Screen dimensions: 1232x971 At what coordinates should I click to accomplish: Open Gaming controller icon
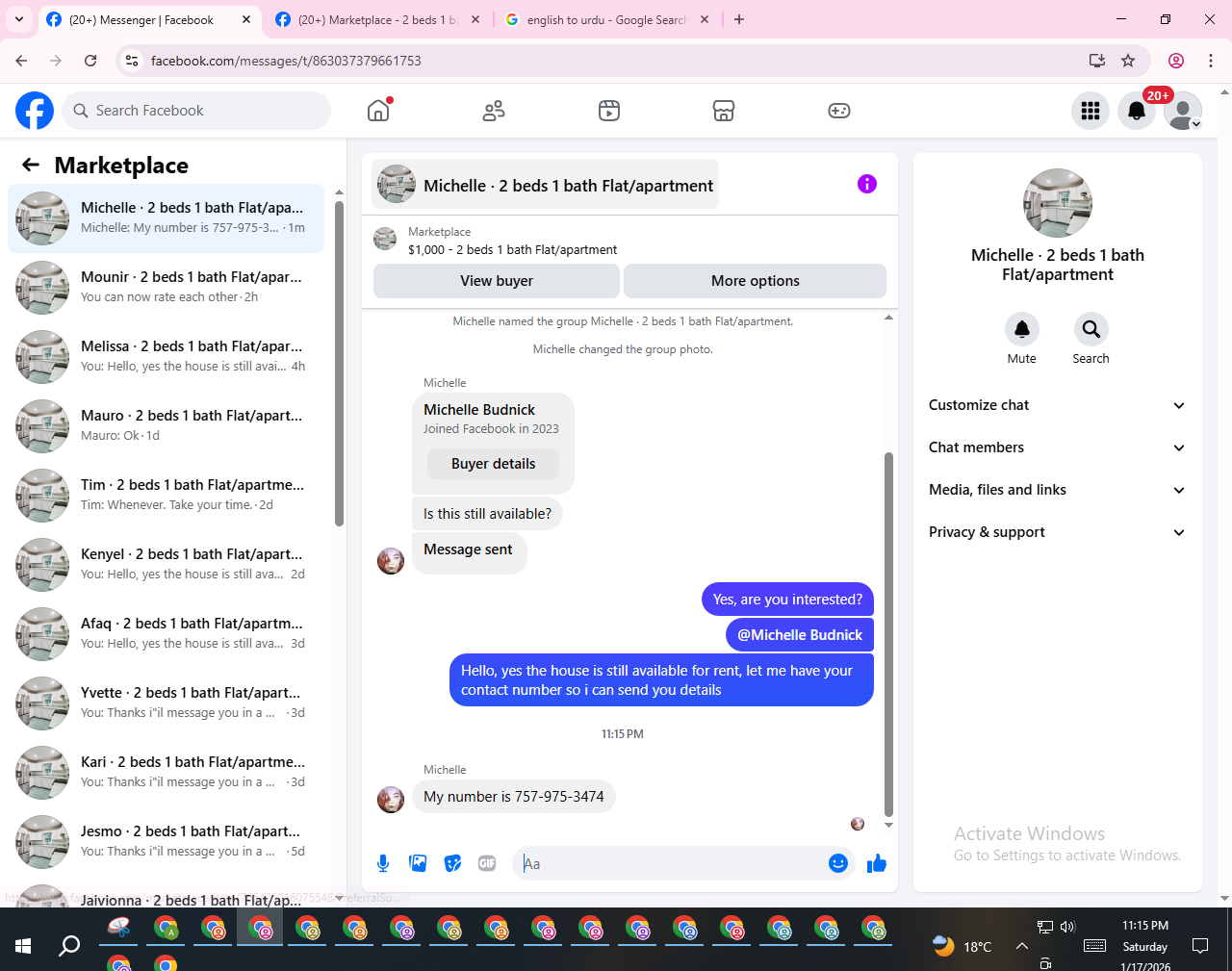point(839,111)
